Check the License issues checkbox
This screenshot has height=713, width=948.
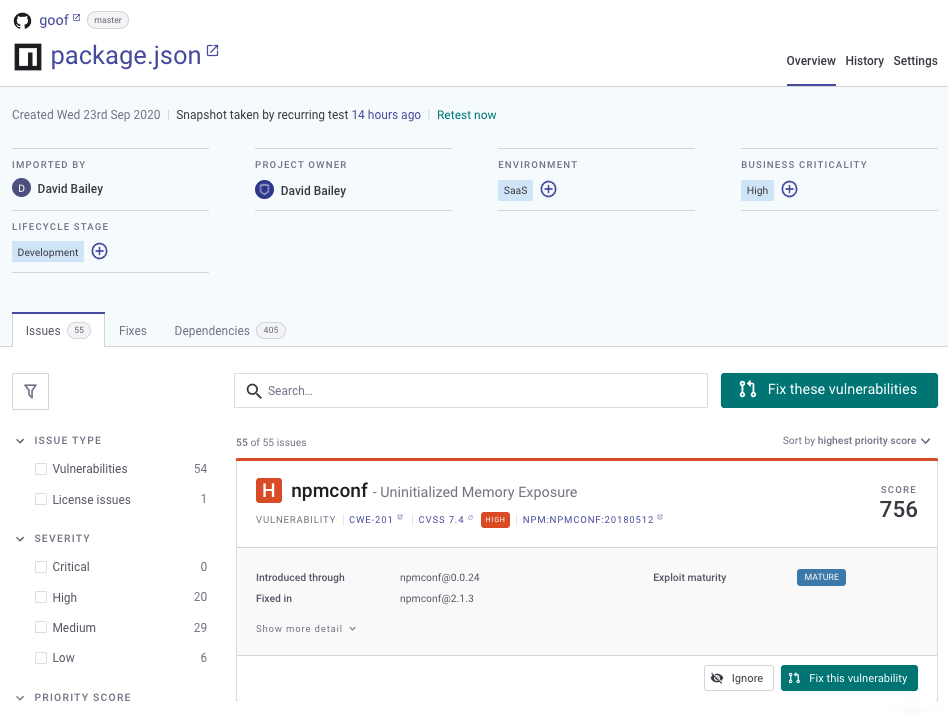pyautogui.click(x=40, y=499)
